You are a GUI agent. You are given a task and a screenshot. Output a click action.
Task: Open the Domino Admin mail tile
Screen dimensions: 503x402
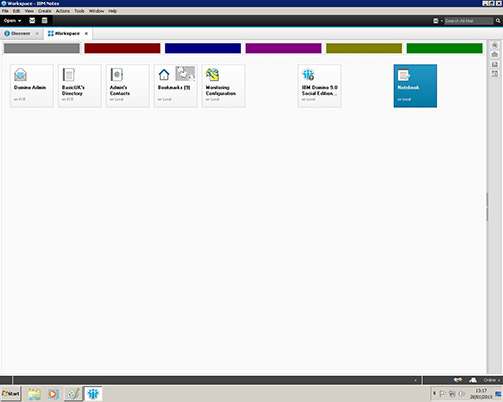[x=32, y=86]
